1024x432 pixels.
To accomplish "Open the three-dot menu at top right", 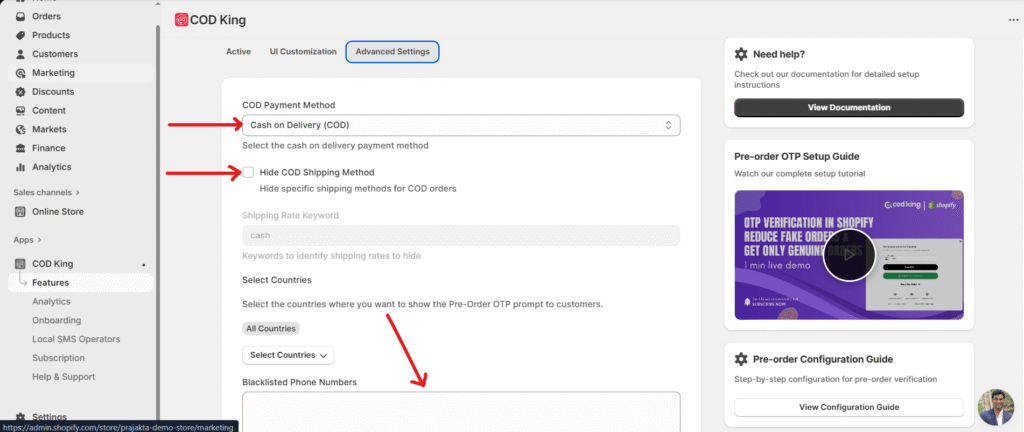I will (x=1013, y=20).
